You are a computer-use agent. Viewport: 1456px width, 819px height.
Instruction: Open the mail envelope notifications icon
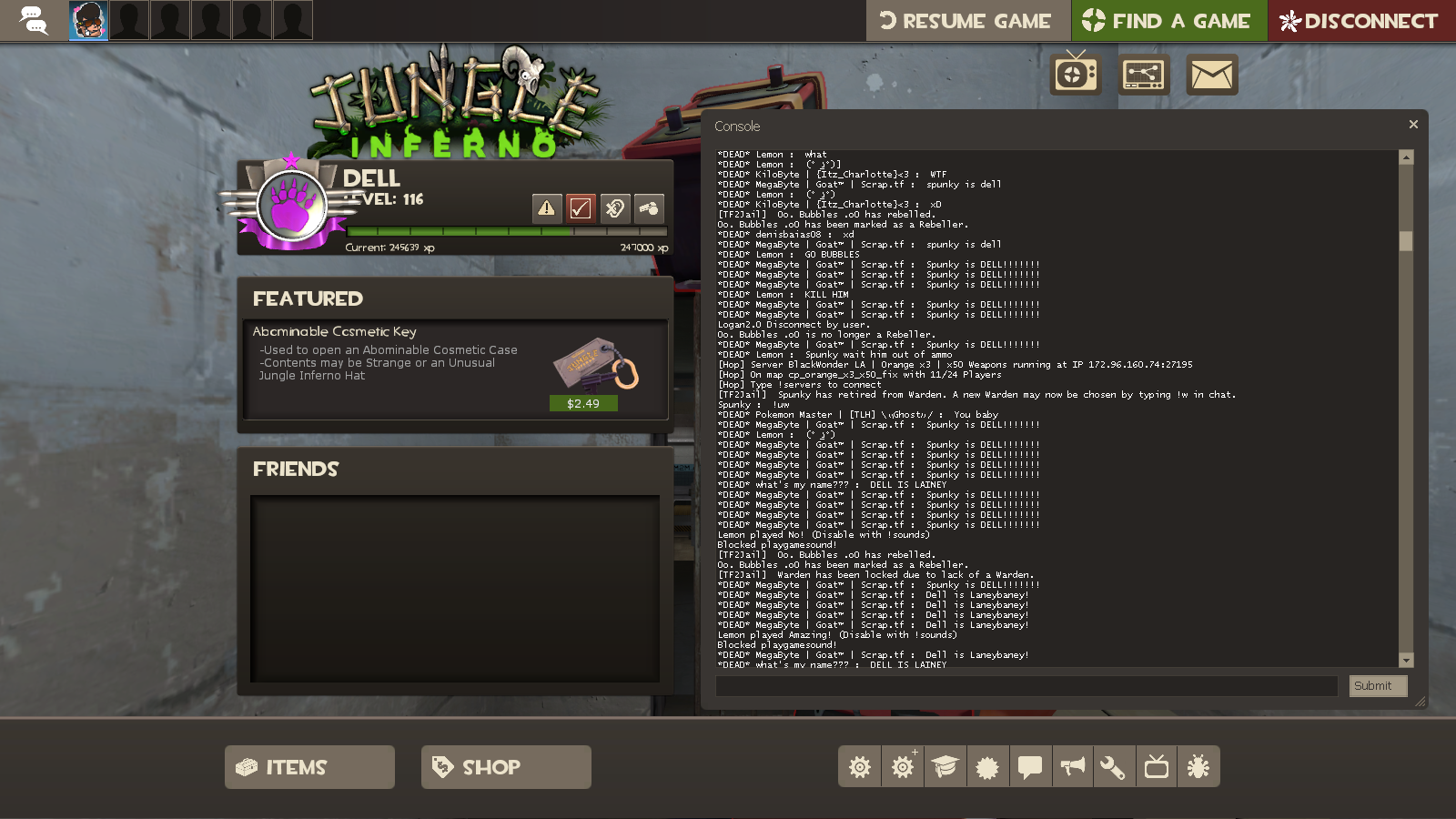tap(1212, 75)
